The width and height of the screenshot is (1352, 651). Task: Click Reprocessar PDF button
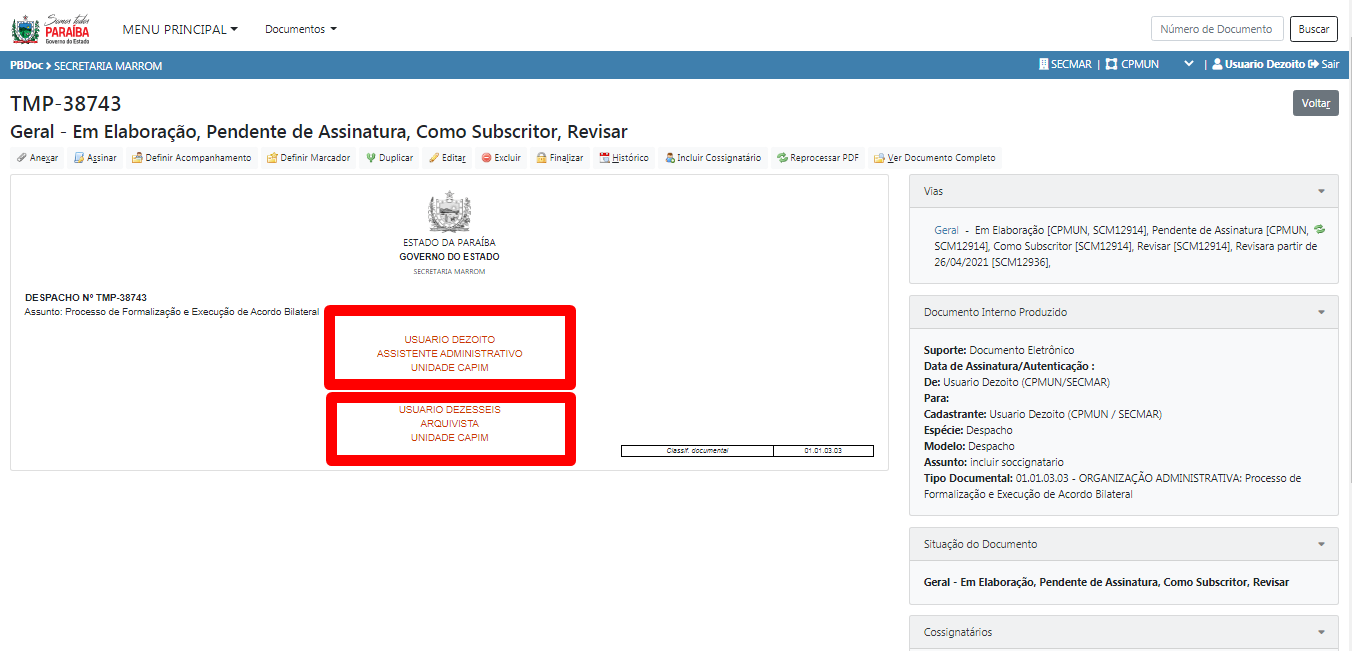pyautogui.click(x=818, y=158)
